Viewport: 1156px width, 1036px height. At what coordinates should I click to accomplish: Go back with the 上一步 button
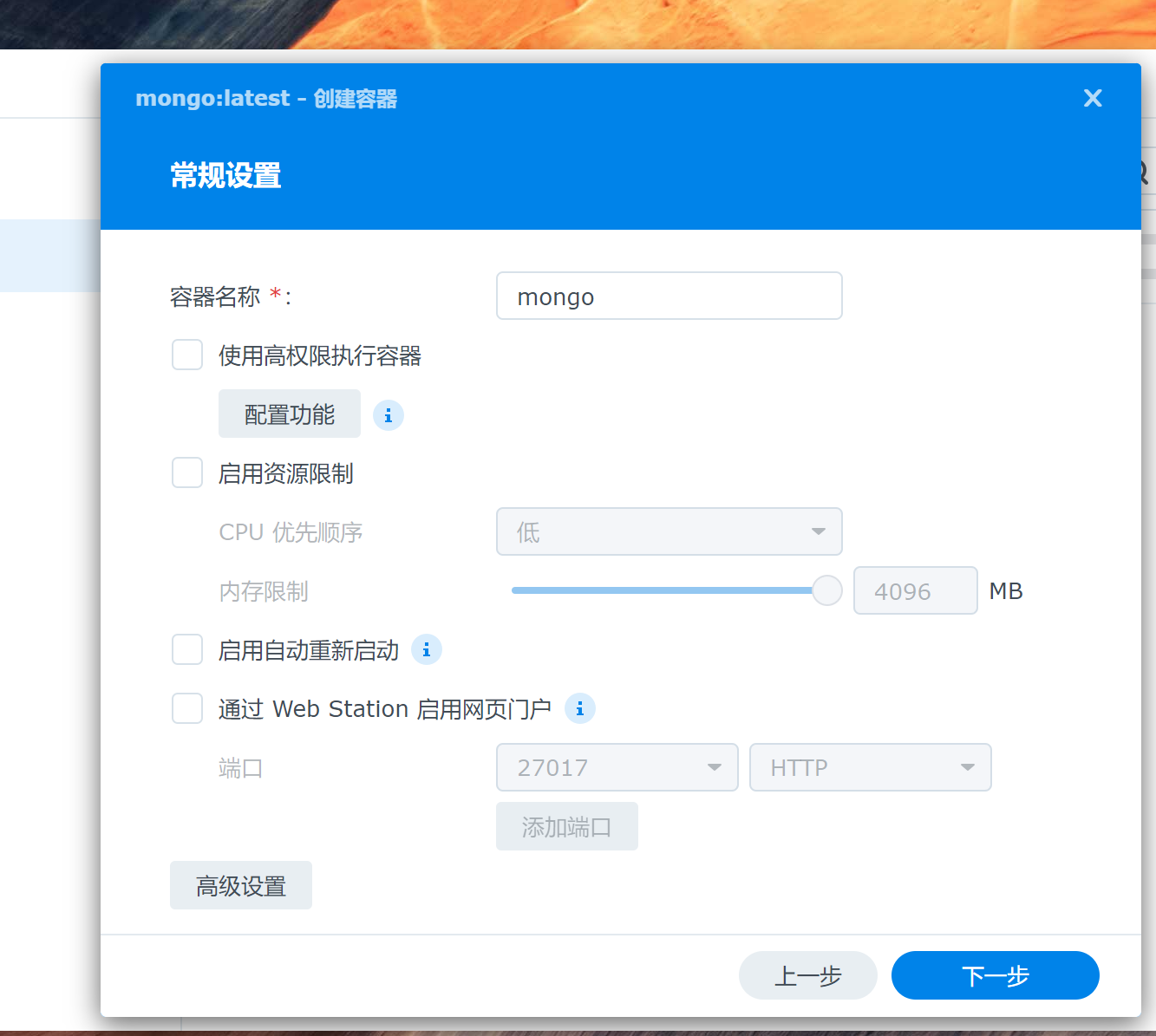point(808,975)
